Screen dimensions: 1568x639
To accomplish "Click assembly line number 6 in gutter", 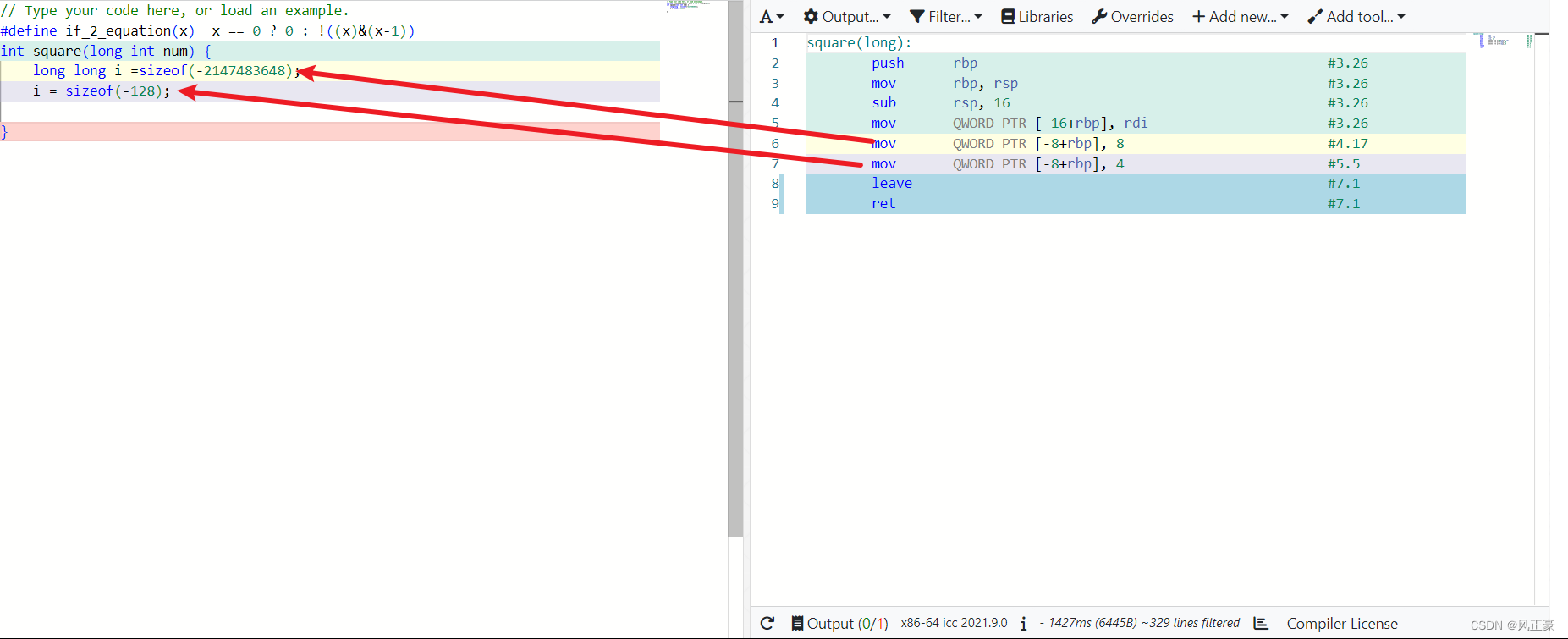I will click(x=775, y=144).
